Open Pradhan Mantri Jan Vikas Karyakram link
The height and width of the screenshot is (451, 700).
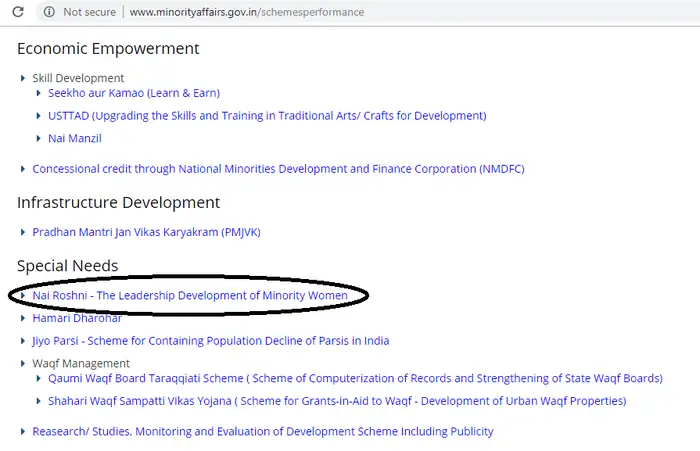click(x=146, y=232)
